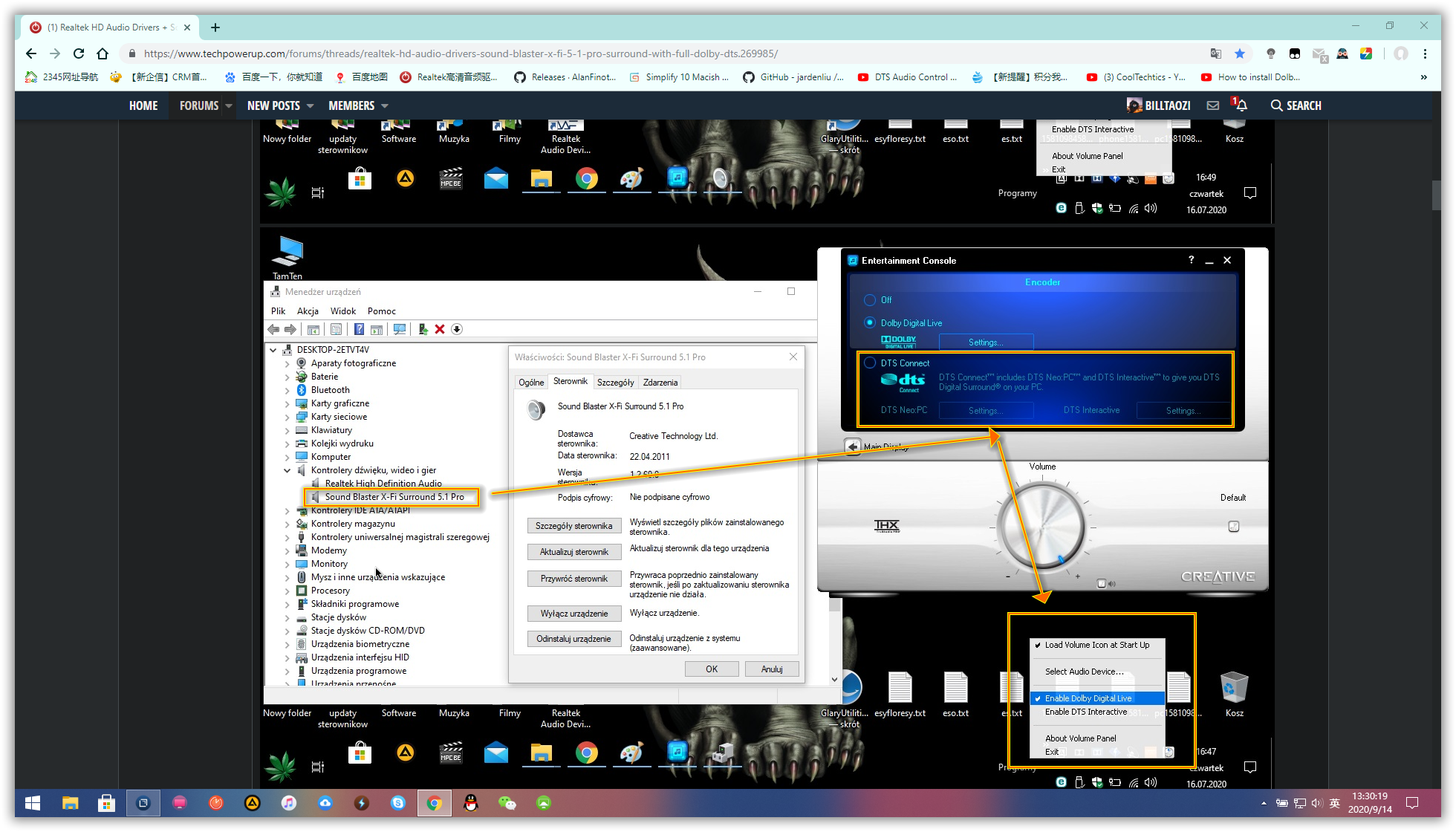Open the red timer app on taskbar
This screenshot has height=832, width=1456.
coord(215,803)
